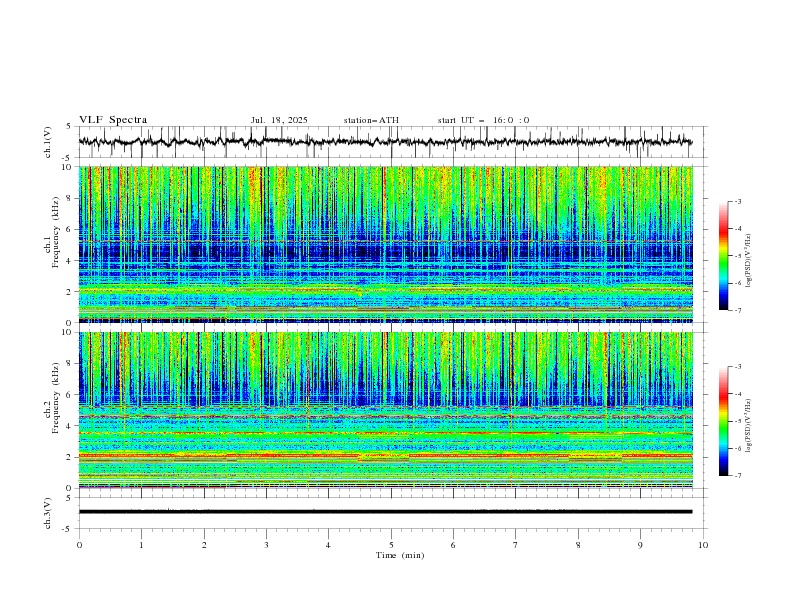This screenshot has height=612, width=792.
Task: Click the ch.1 spectrogram color scale bar
Action: (724, 256)
